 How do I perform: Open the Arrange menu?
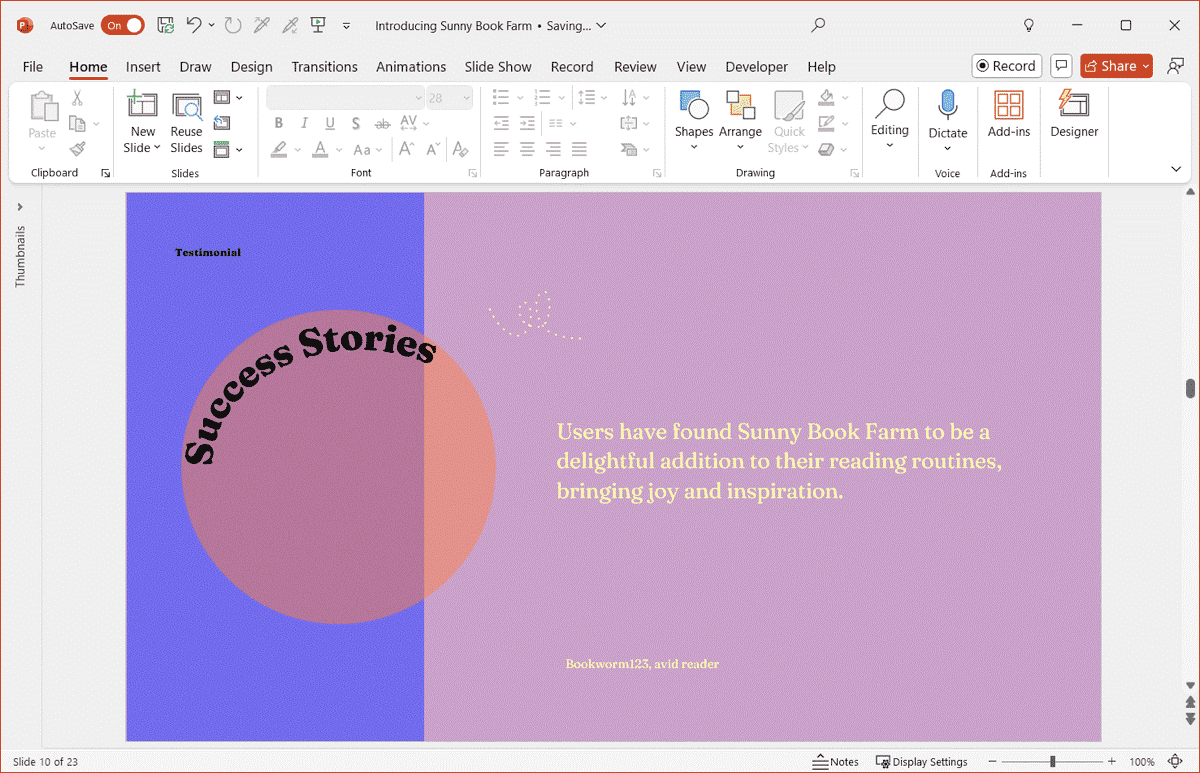point(740,121)
